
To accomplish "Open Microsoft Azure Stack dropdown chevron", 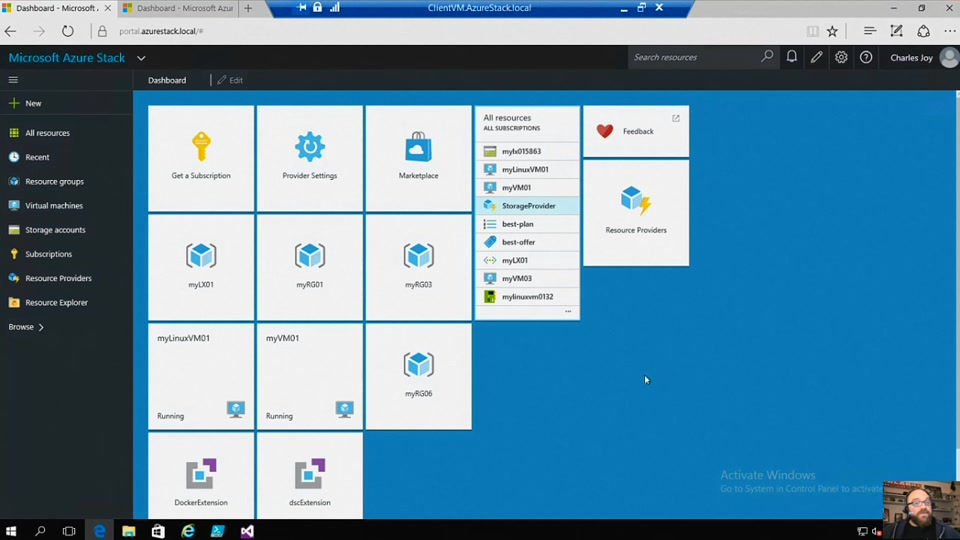I will click(x=141, y=58).
